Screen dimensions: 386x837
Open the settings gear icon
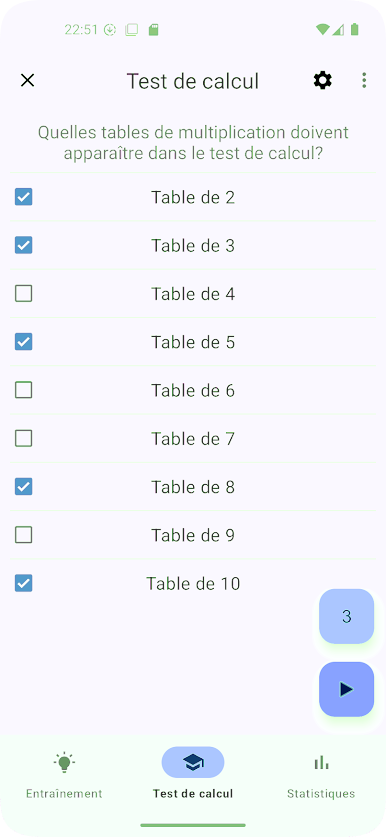click(322, 81)
